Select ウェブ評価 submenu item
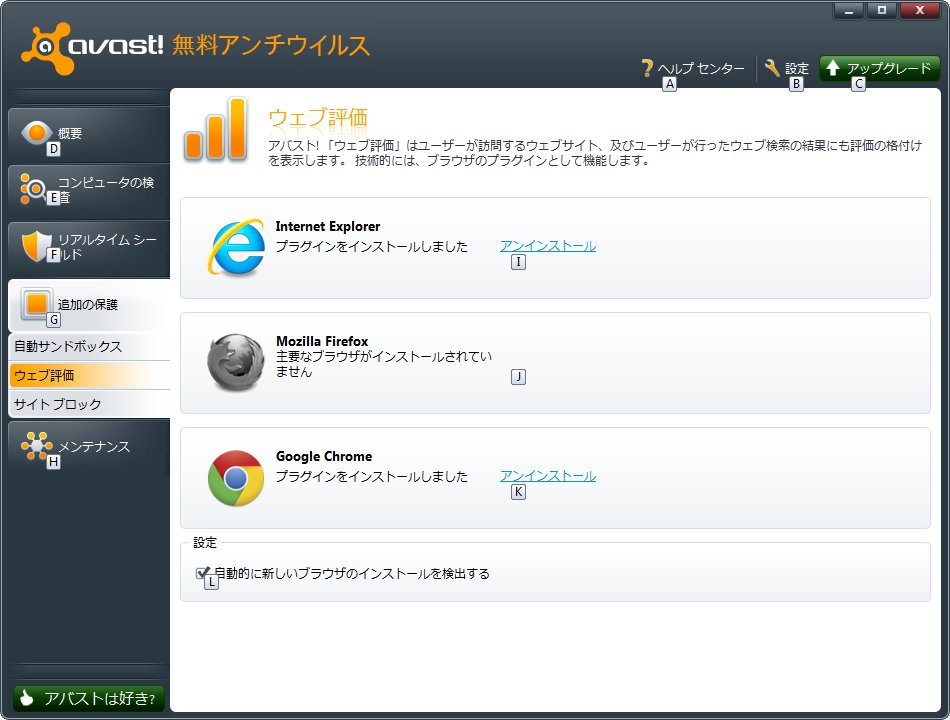The height and width of the screenshot is (720, 950). [x=90, y=375]
